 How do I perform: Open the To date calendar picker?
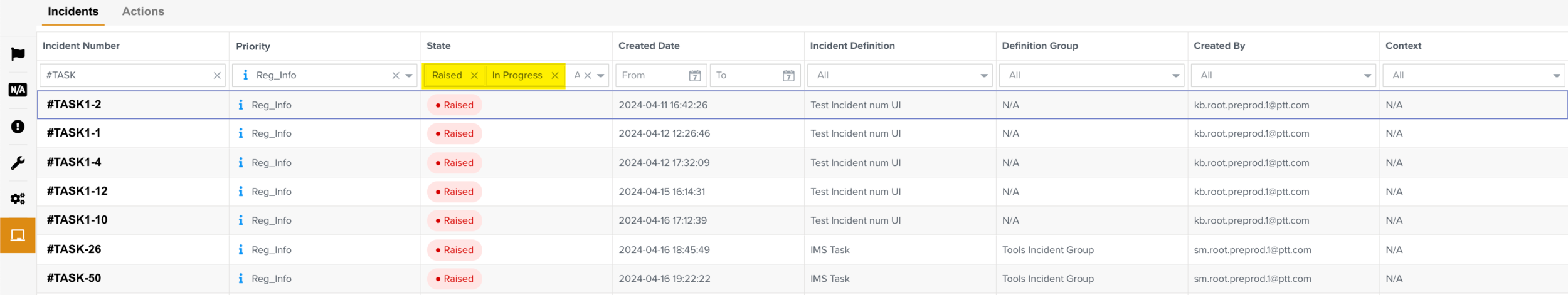(x=788, y=75)
